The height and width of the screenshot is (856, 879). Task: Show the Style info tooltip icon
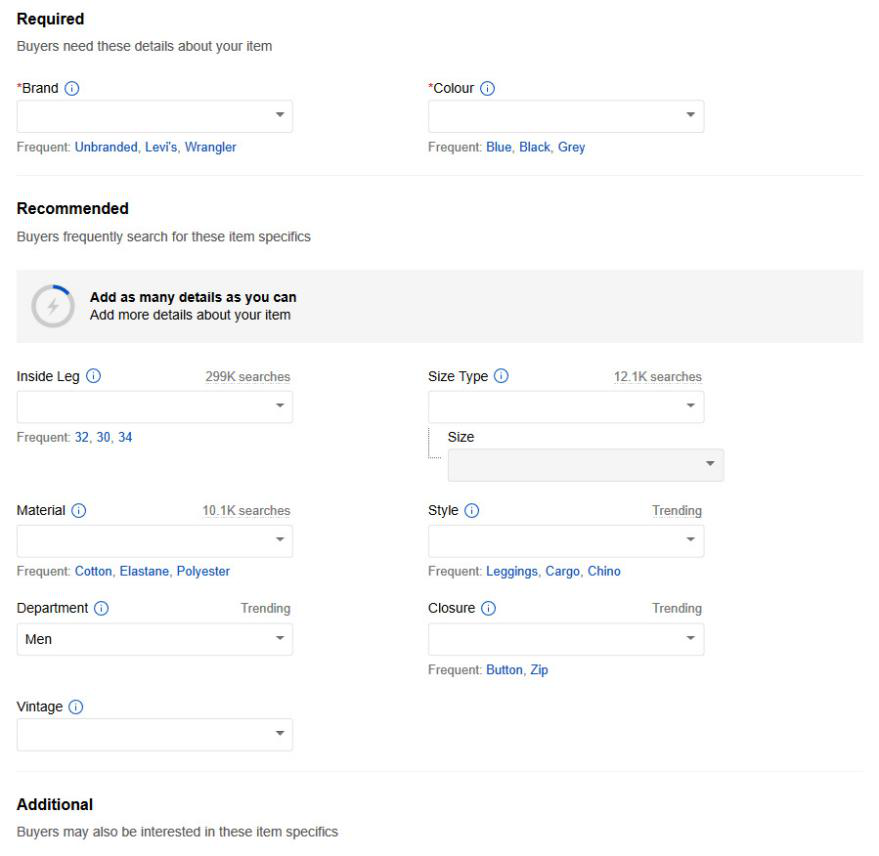pos(472,511)
